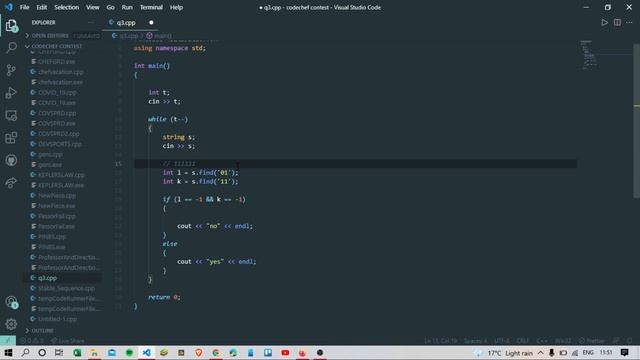Open Windows Action Center notifications

tap(624, 353)
